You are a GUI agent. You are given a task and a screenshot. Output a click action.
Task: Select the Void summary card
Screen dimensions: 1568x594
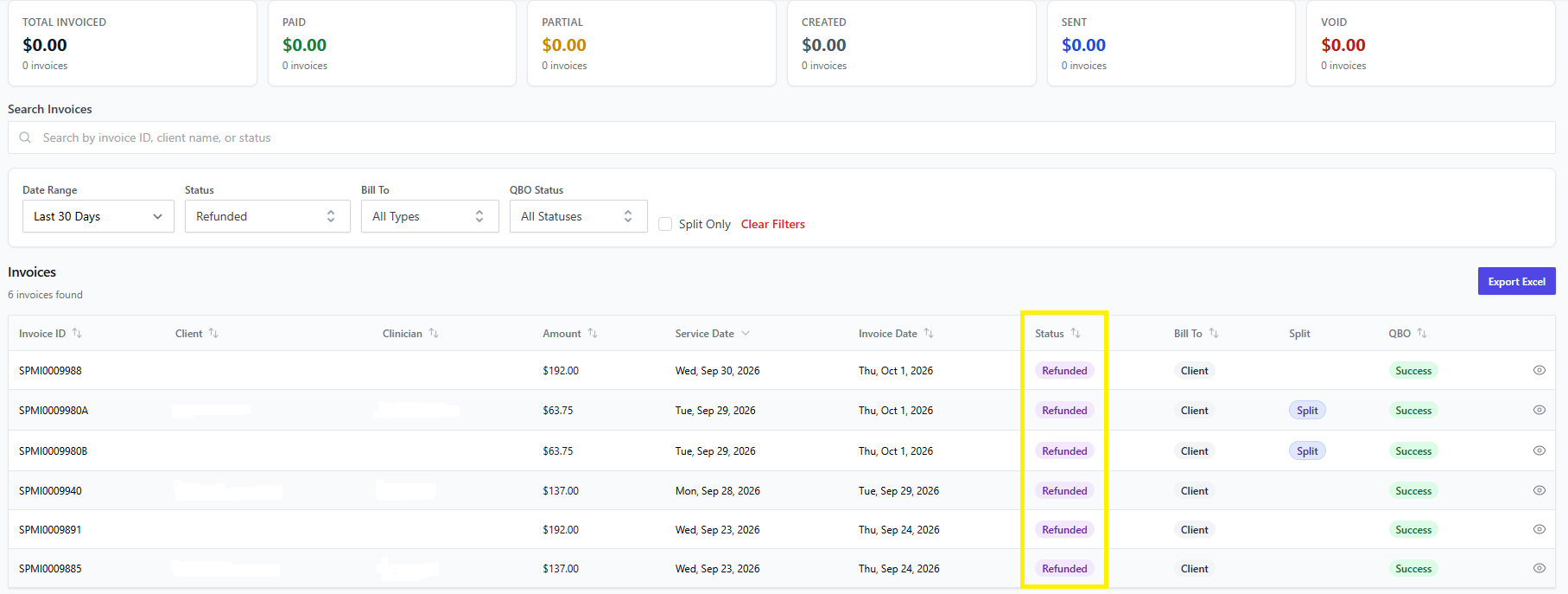1432,43
